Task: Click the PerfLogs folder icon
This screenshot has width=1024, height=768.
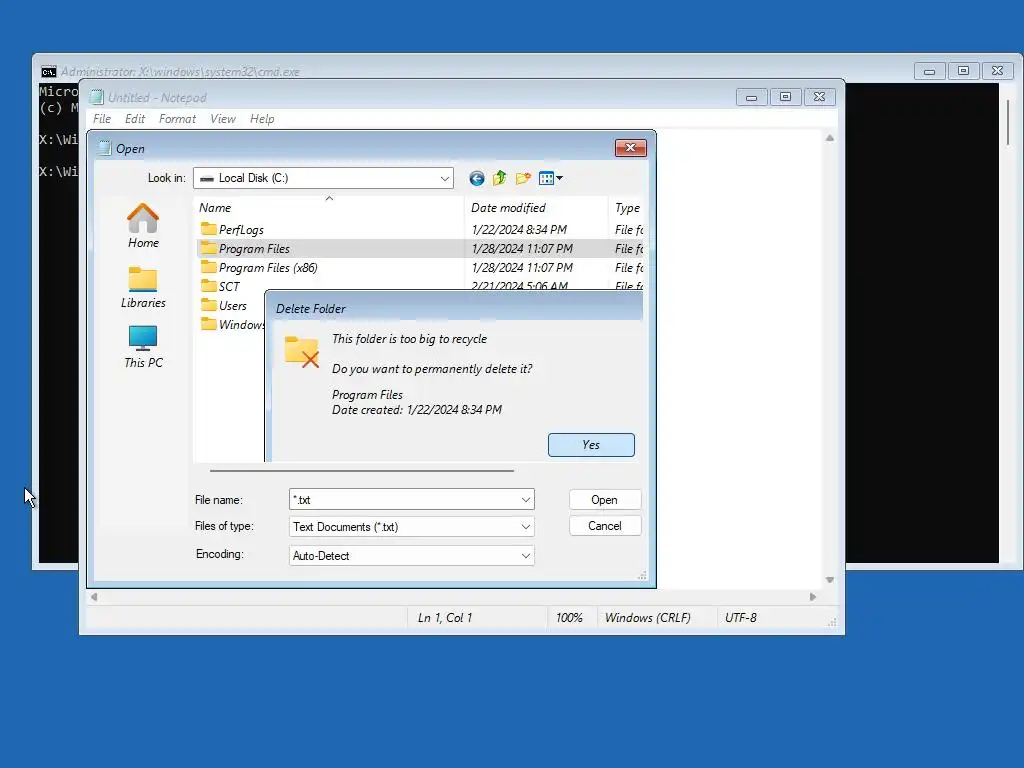Action: tap(208, 229)
